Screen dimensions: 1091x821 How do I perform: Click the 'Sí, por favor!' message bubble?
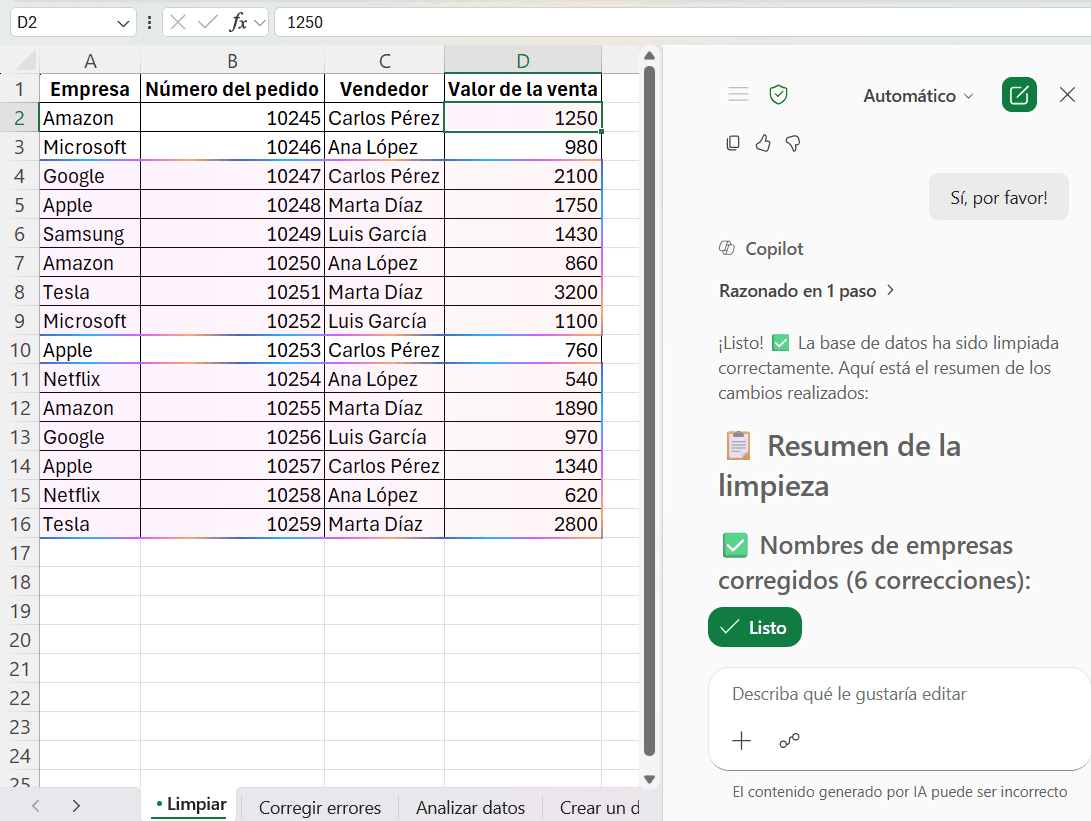(998, 198)
